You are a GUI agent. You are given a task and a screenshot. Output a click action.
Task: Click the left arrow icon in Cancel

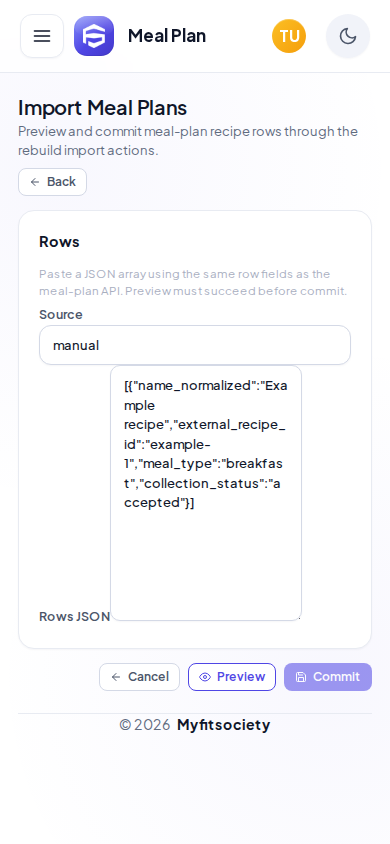pos(116,677)
